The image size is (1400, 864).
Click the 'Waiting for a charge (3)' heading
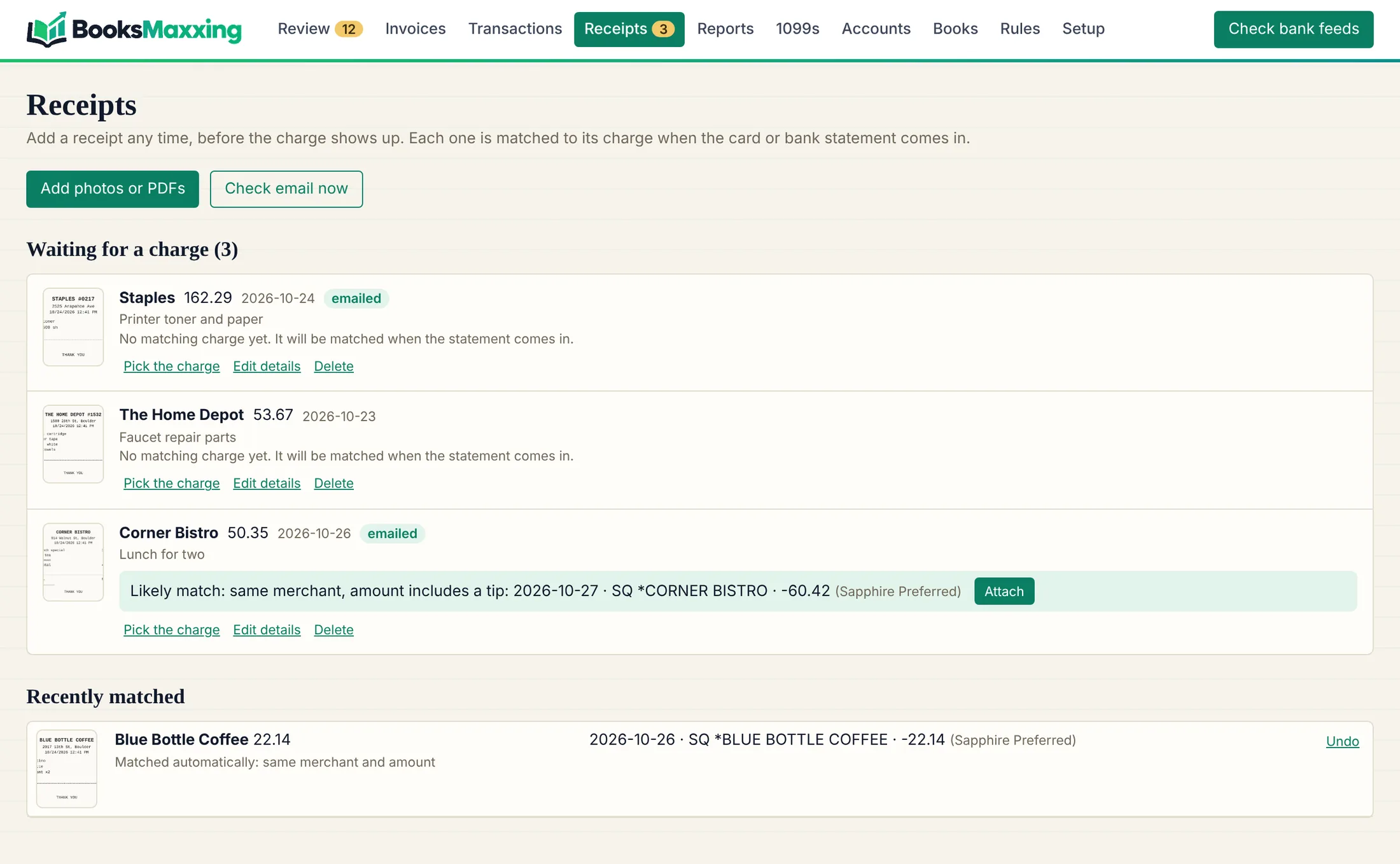[x=132, y=249]
